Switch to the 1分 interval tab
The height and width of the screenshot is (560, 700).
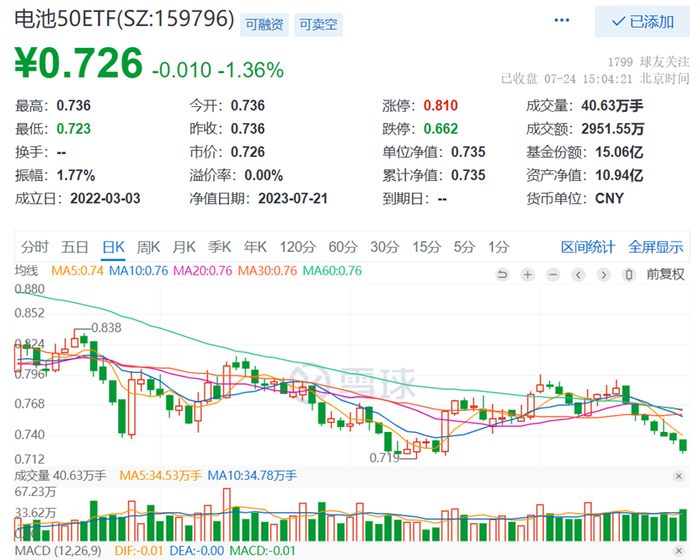coord(498,247)
